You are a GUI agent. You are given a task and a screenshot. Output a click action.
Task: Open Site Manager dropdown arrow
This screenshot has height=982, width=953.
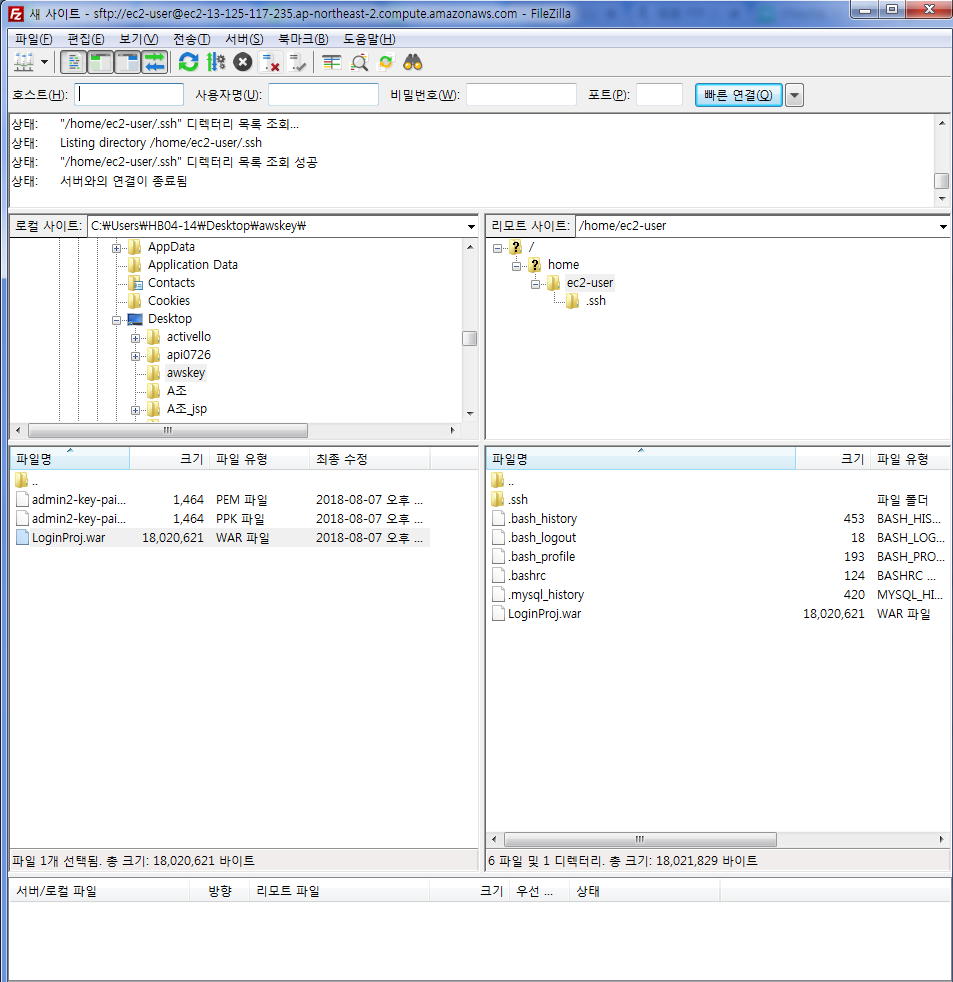pyautogui.click(x=44, y=63)
